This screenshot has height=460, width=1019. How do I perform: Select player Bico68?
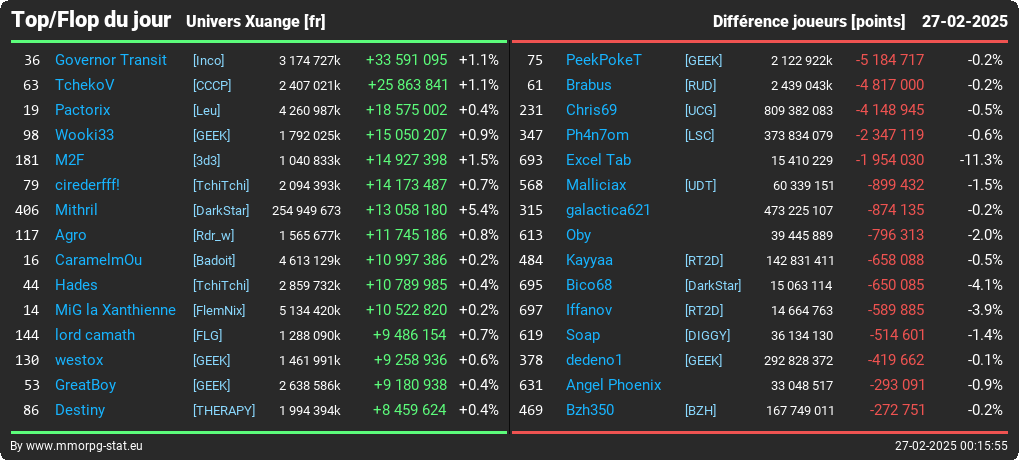pos(589,285)
